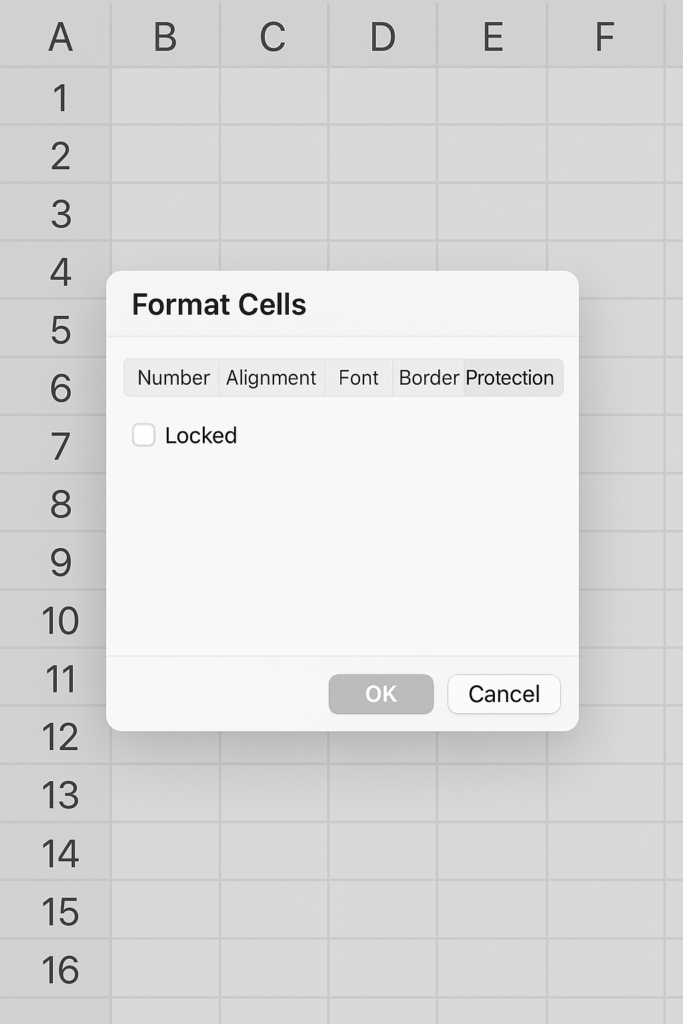
Task: Select column F header
Action: (605, 37)
